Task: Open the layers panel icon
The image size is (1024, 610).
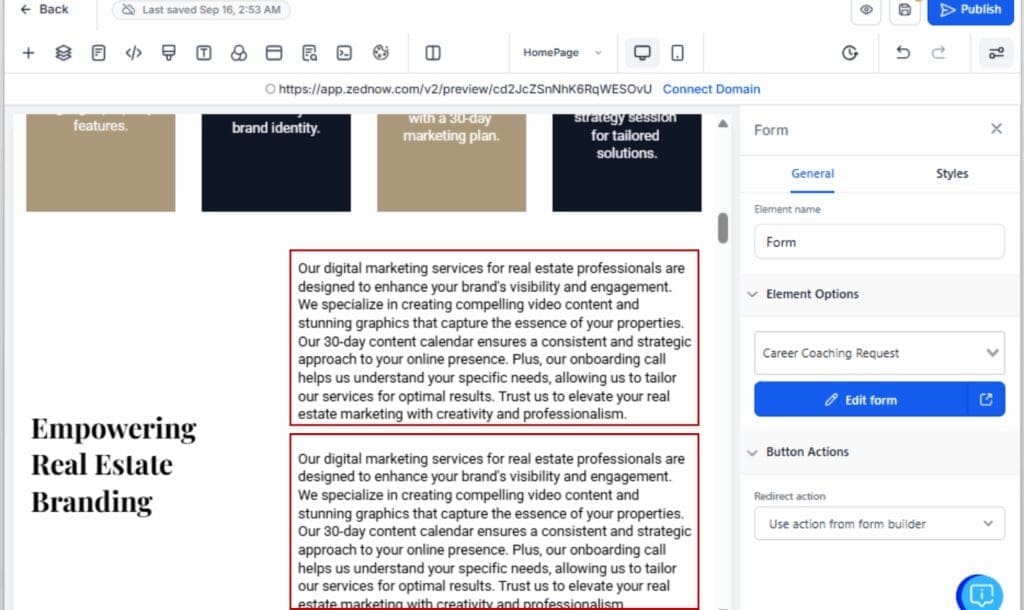Action: (x=63, y=53)
